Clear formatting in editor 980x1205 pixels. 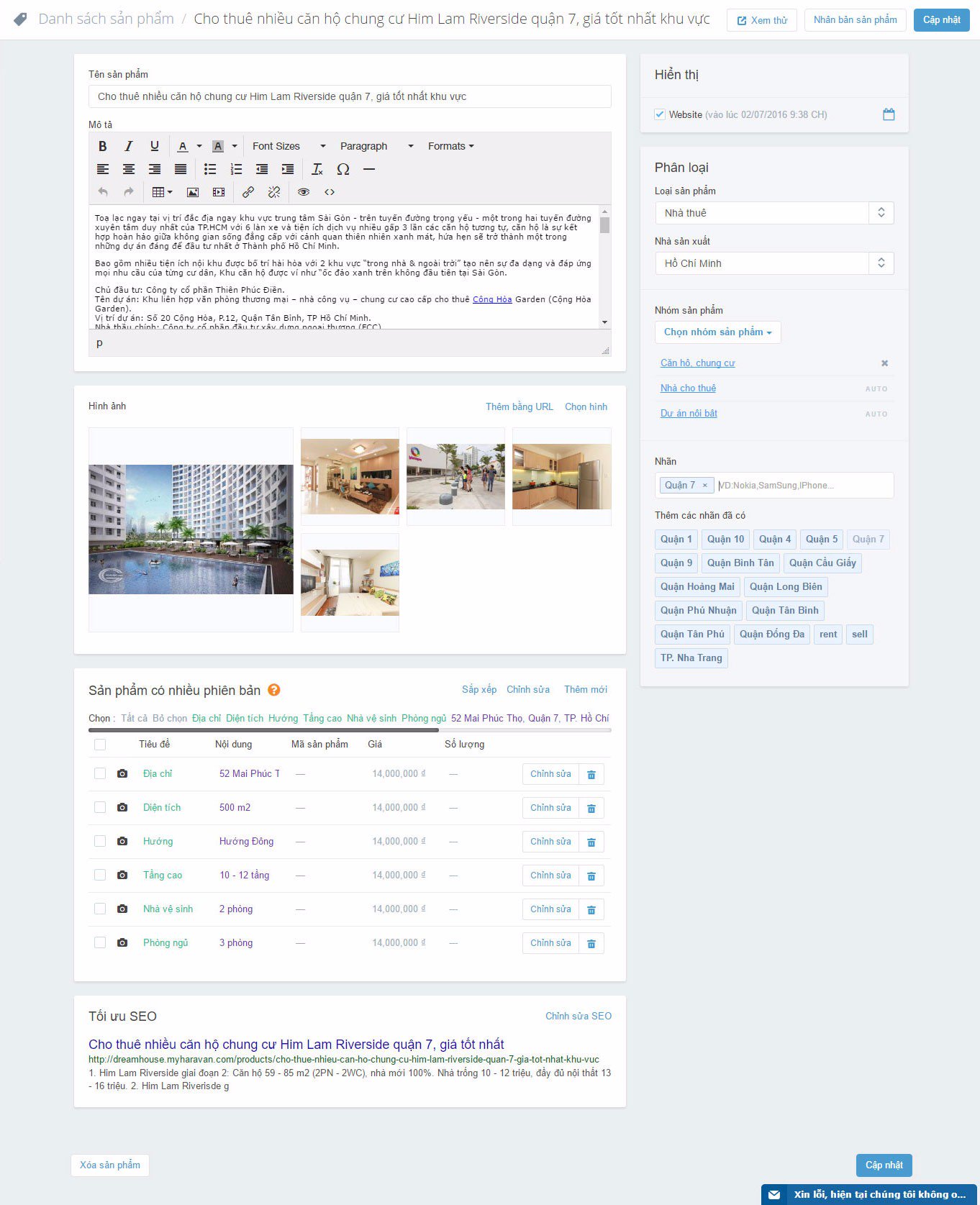317,169
